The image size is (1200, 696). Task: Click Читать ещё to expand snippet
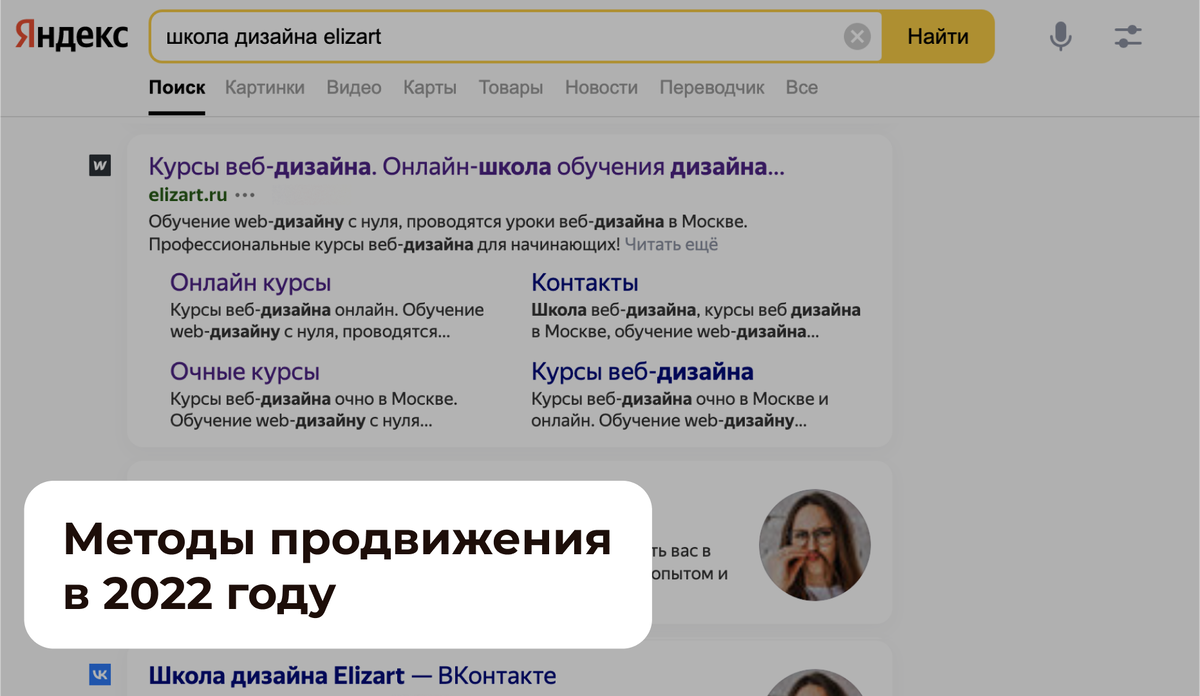coord(672,244)
